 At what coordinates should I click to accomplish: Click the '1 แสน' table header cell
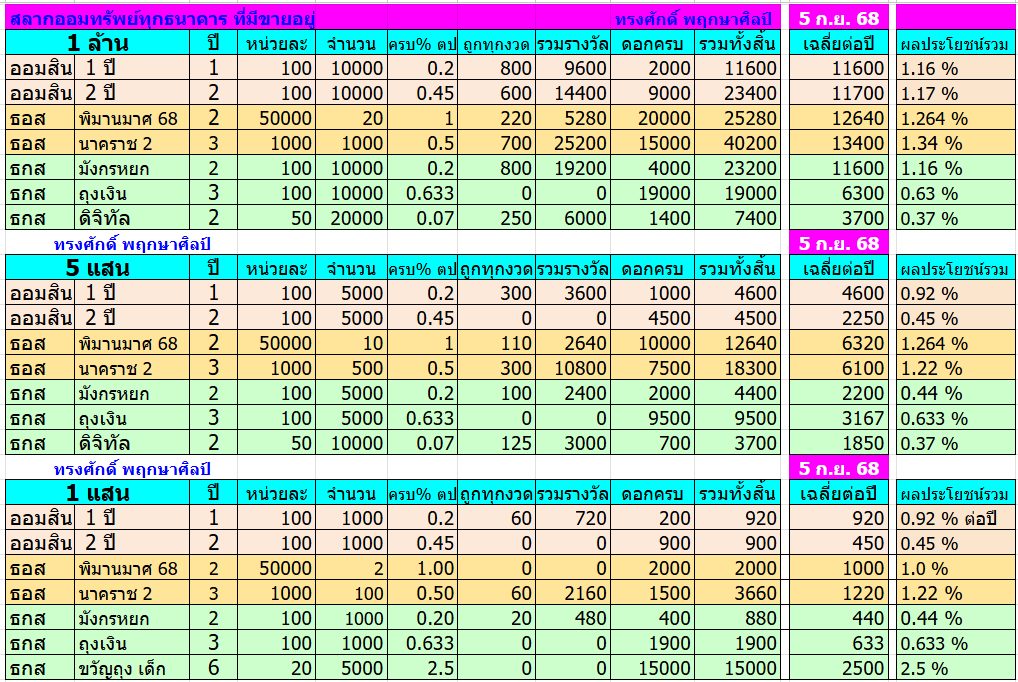[x=98, y=494]
